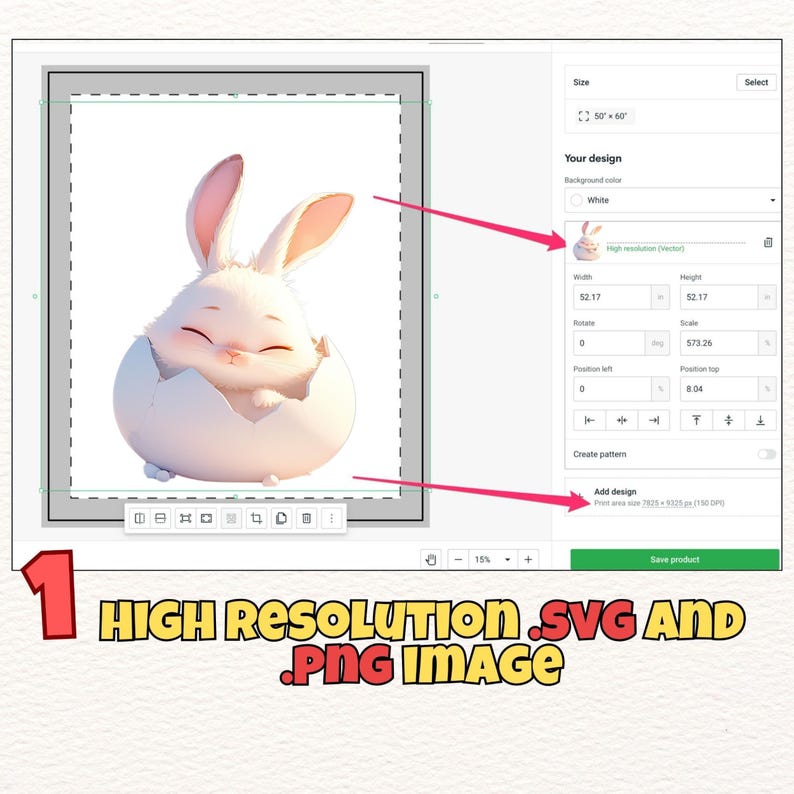Delete design via toolbar trash icon
Screen dimensions: 794x794
coord(306,518)
